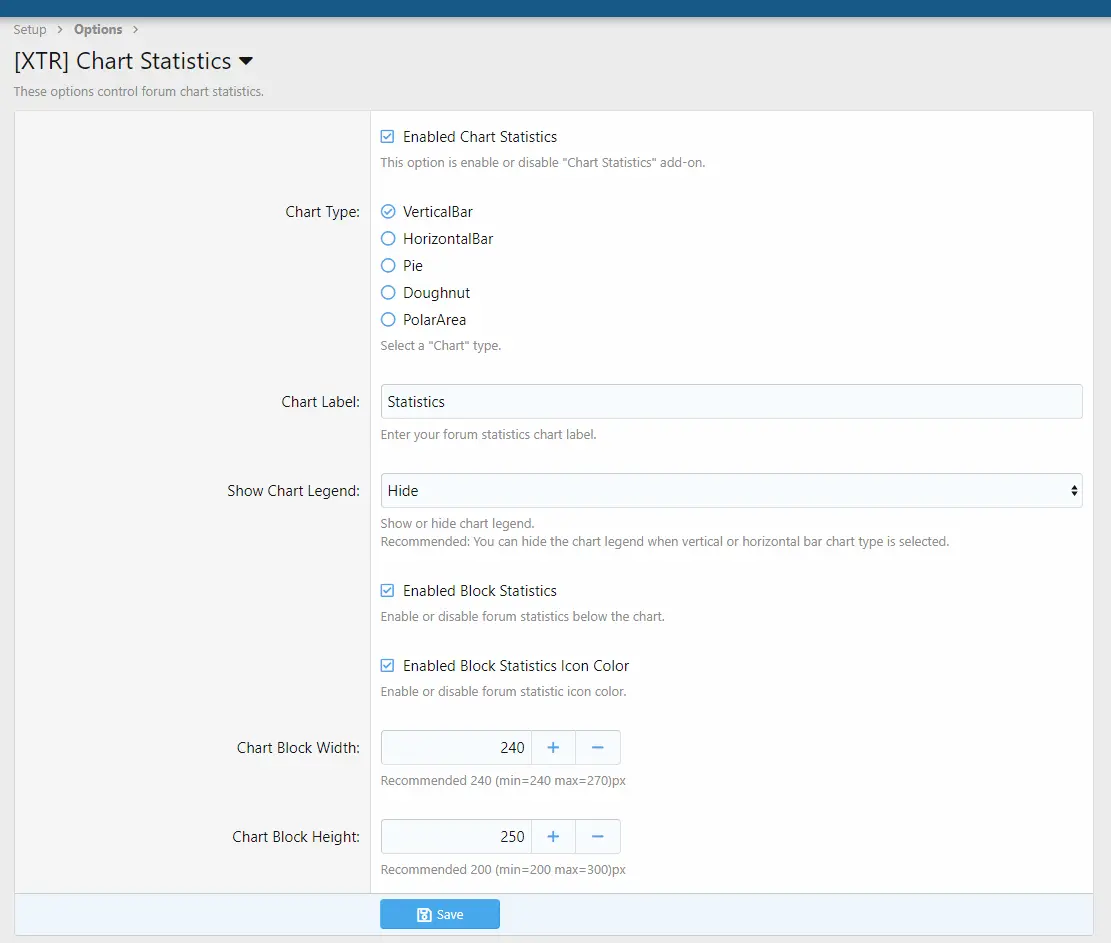
Task: Disable Enabled Block Statistics Icon Color
Action: (x=388, y=666)
